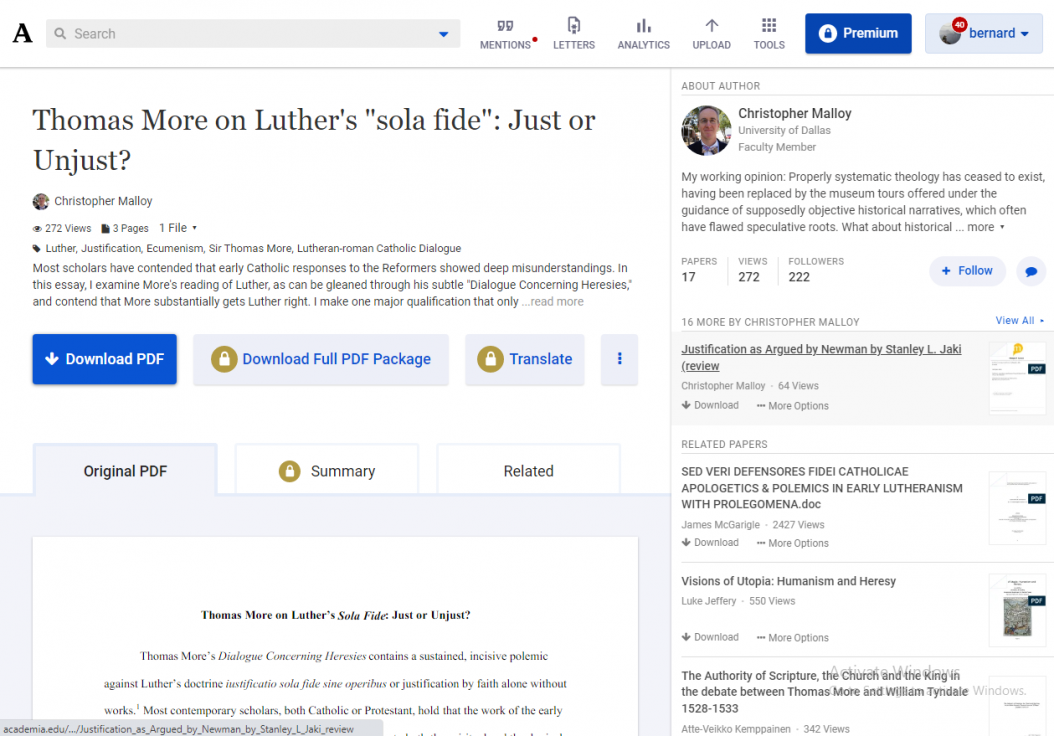Open Lutheran-roman Catholic Dialogue tag
This screenshot has width=1054, height=736.
tap(379, 249)
